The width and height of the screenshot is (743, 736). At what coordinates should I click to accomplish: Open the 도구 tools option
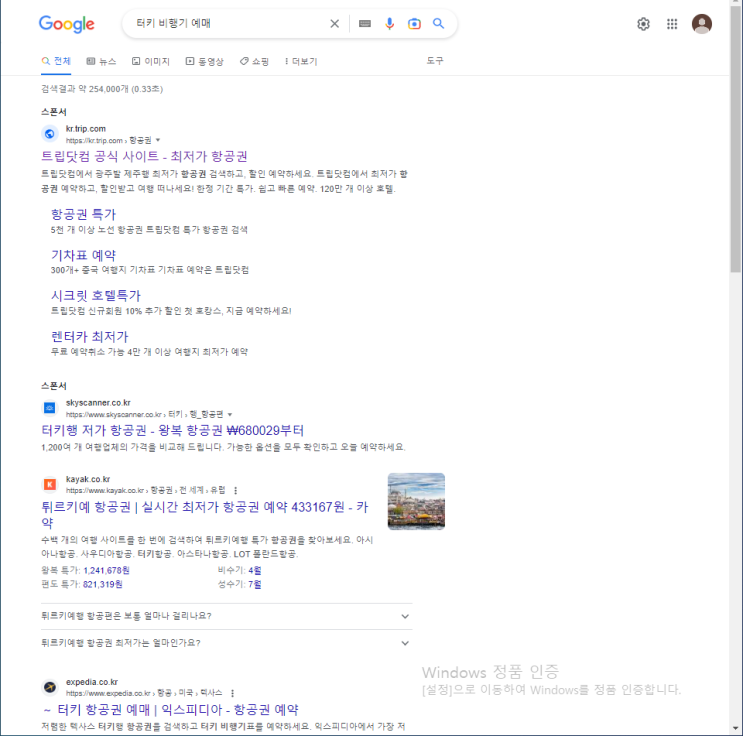pos(435,61)
